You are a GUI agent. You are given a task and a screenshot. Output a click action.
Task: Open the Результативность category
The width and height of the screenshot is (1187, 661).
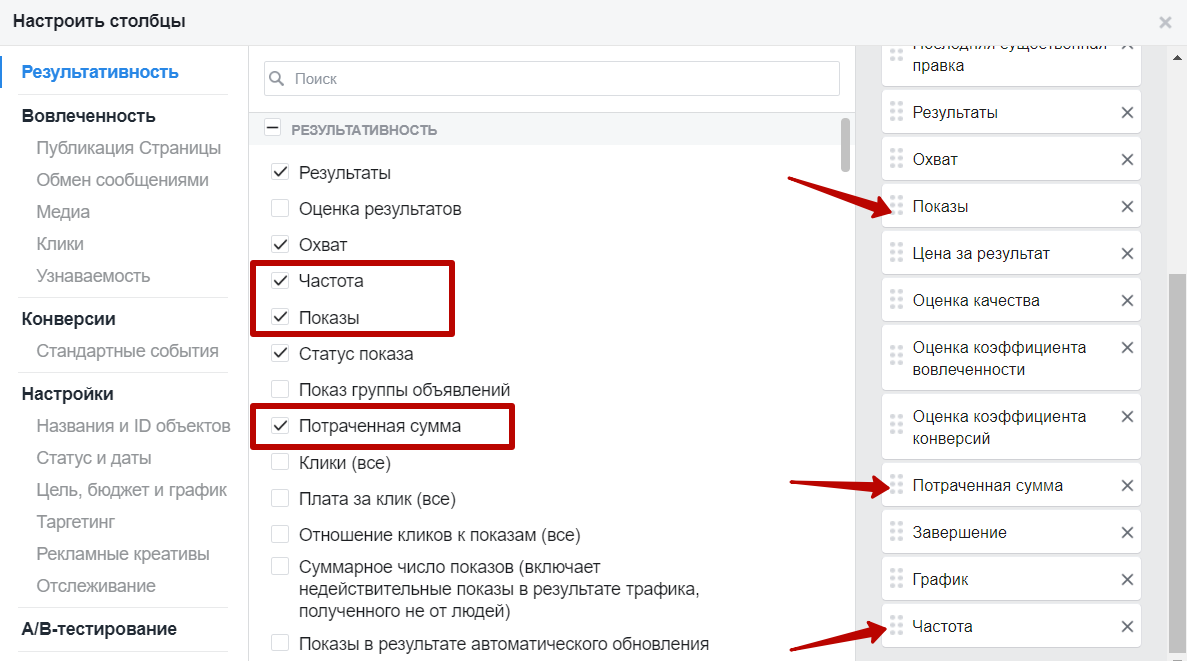[x=100, y=72]
